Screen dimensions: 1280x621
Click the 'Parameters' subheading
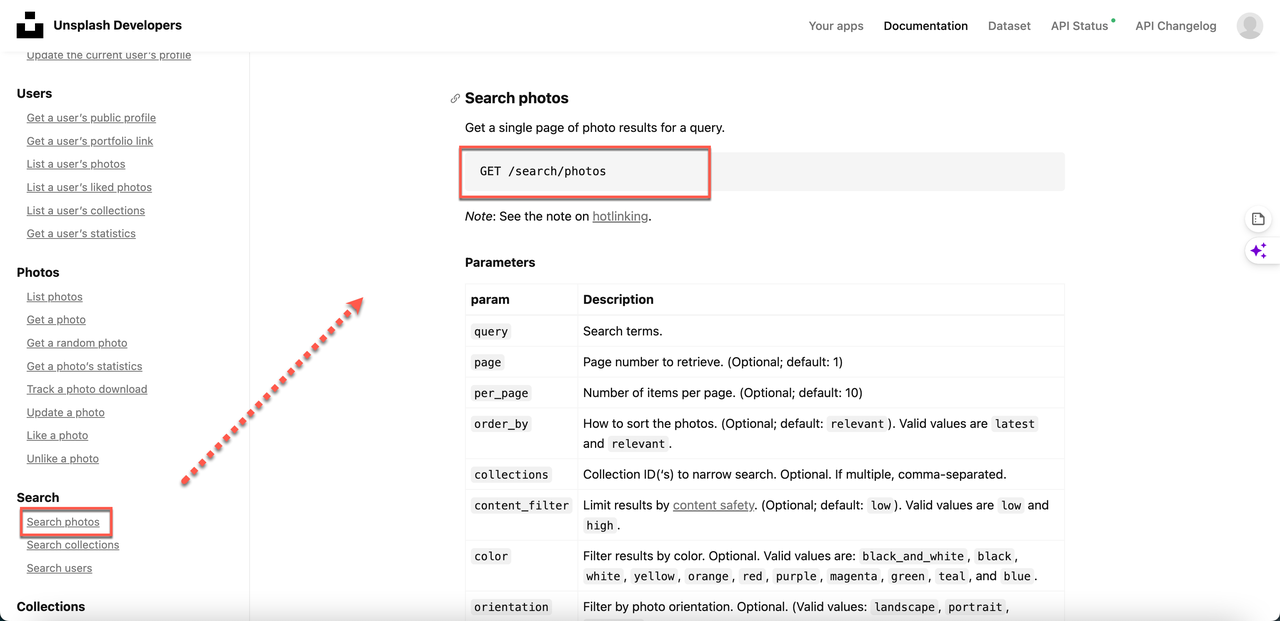500,263
